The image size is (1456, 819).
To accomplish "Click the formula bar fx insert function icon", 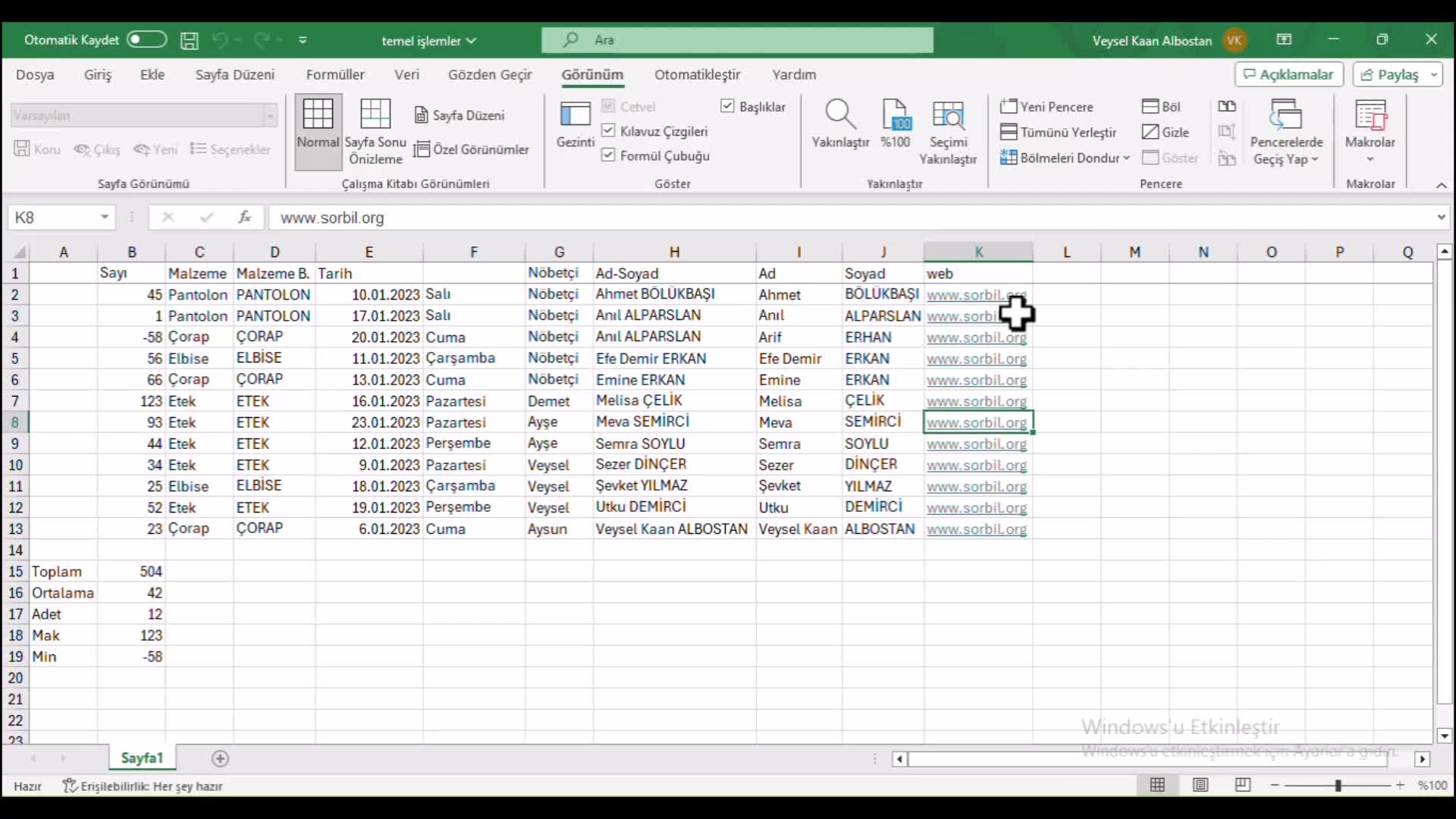I will click(244, 218).
